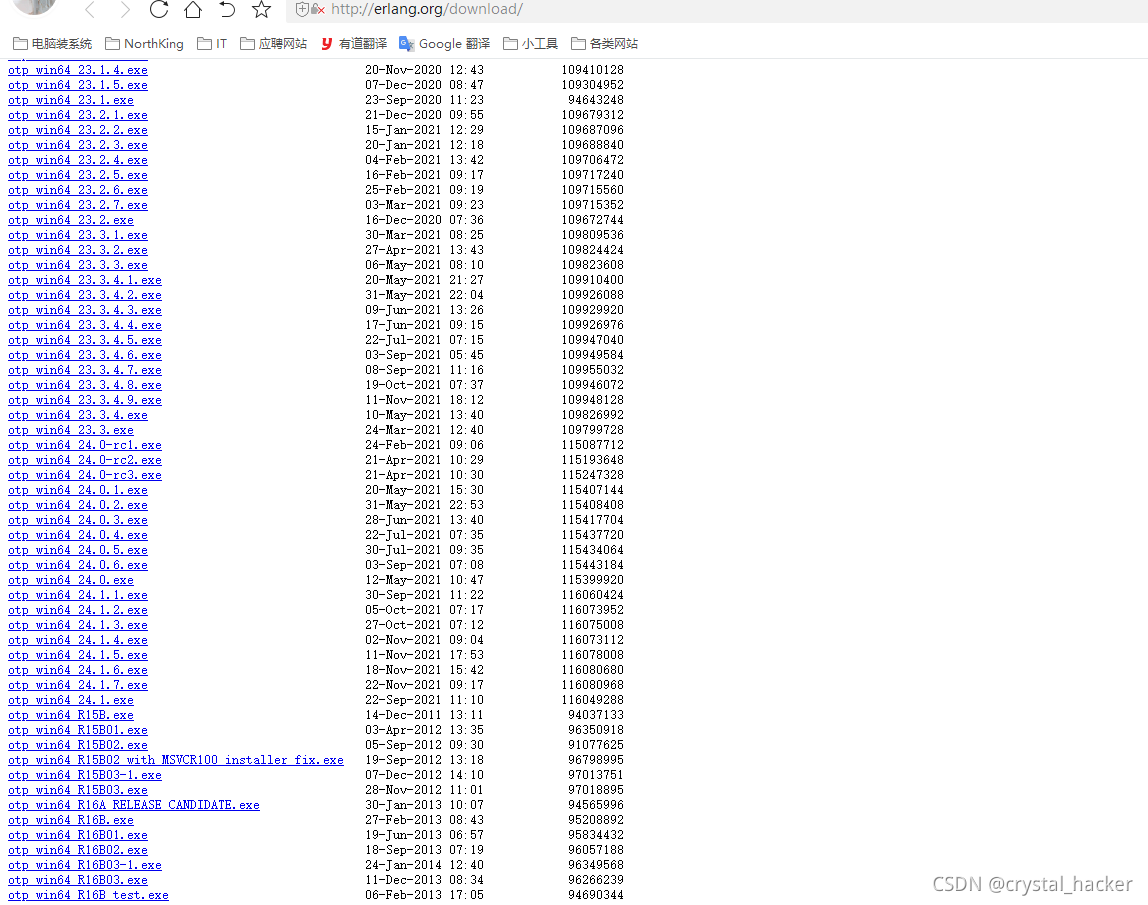The image size is (1148, 905).
Task: Download otp_win64_23.3.4.1.exe
Action: pos(85,280)
